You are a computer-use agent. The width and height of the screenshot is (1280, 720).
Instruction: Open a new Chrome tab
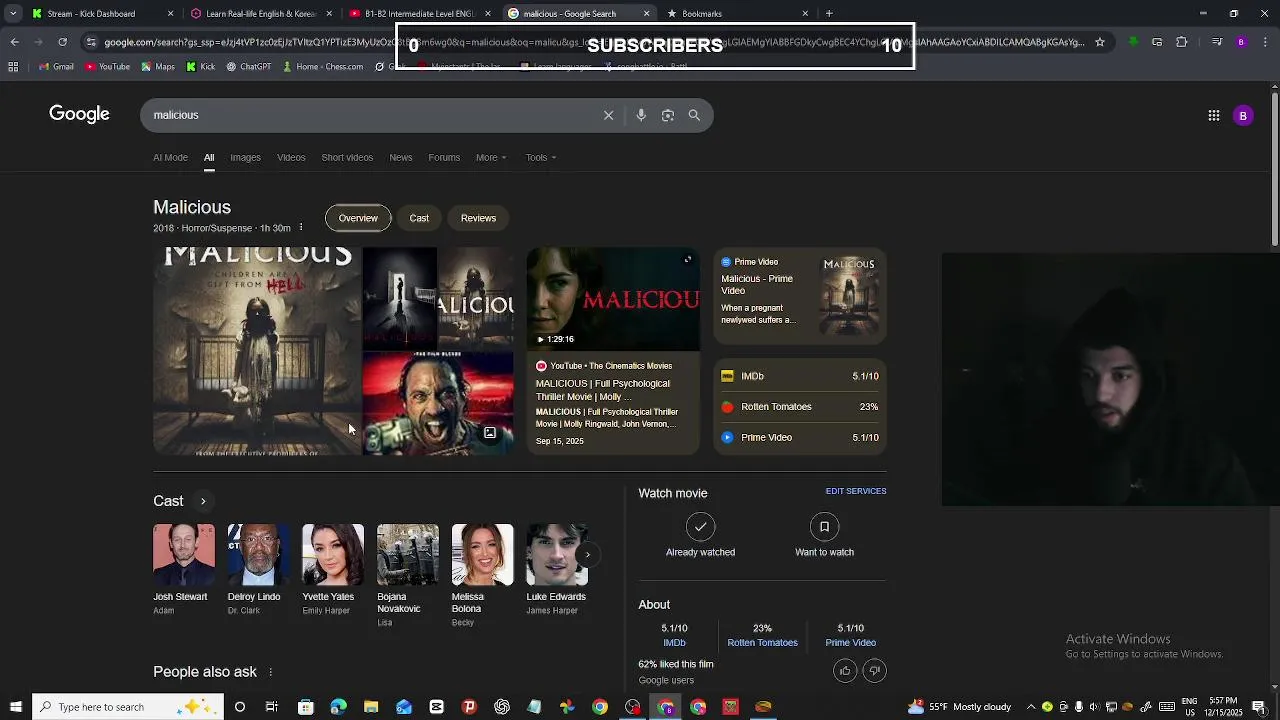pos(829,13)
